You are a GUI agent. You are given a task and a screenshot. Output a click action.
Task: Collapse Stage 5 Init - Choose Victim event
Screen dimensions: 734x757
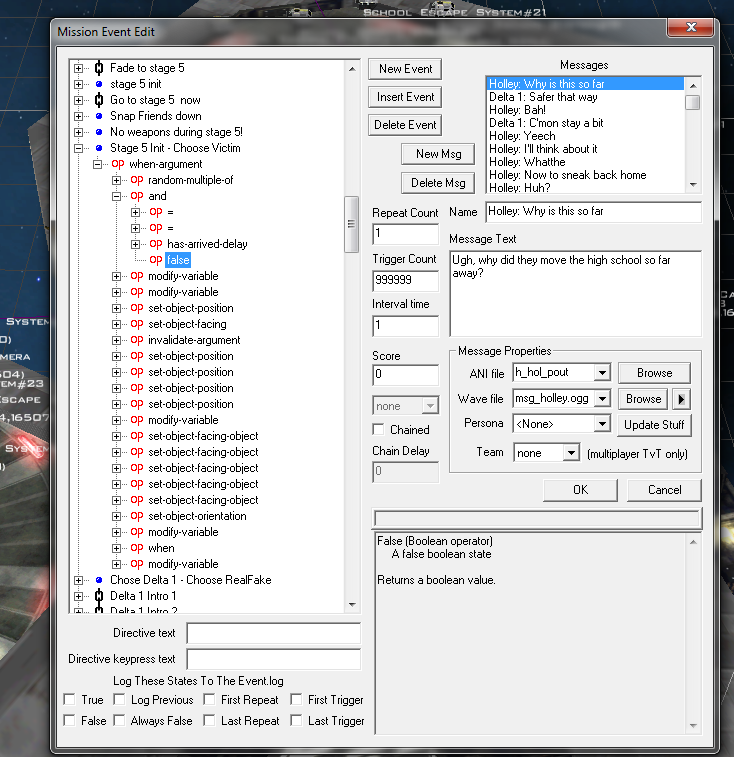[78, 148]
